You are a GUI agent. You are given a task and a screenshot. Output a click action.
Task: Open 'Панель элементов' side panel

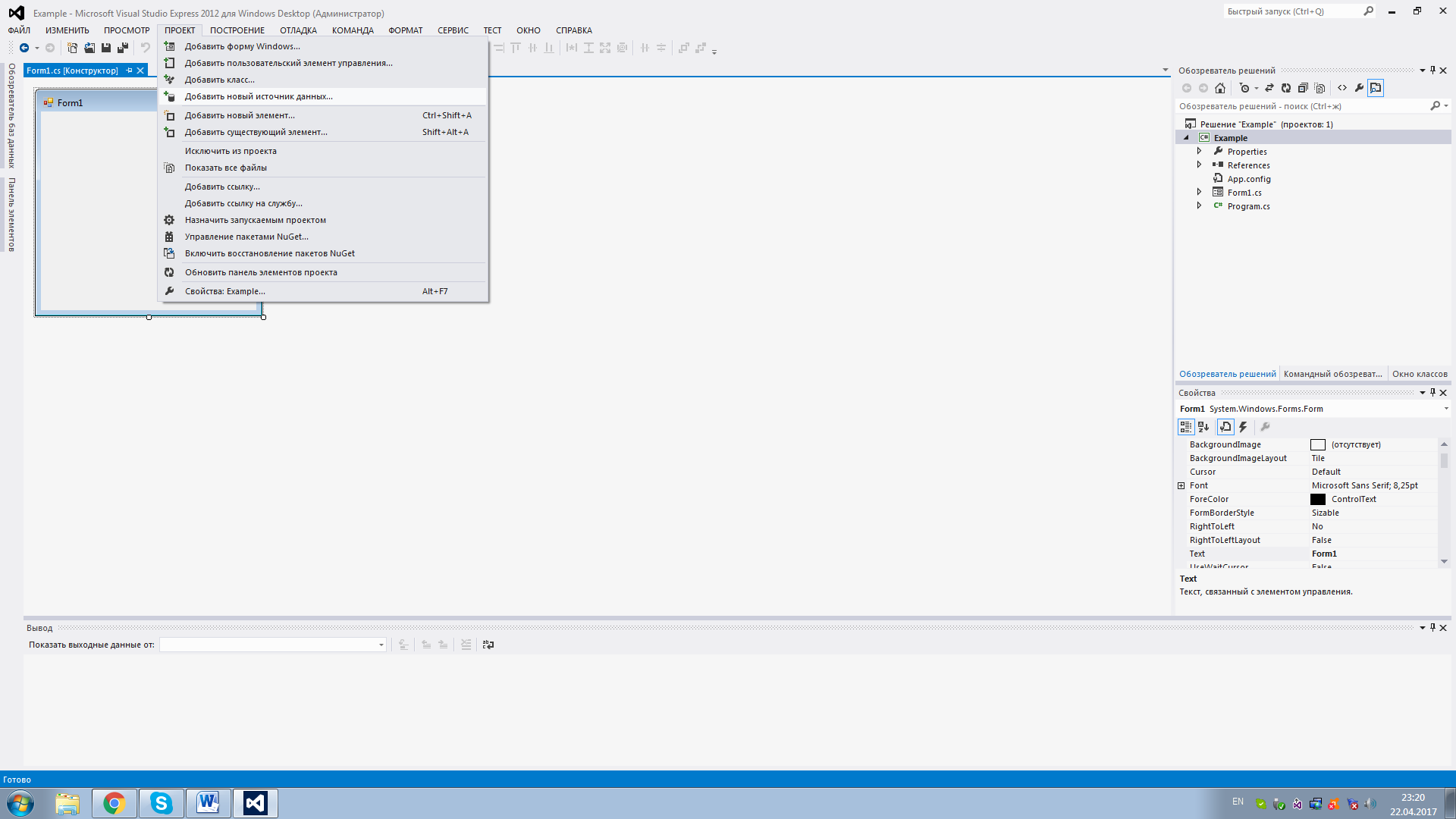pos(11,215)
